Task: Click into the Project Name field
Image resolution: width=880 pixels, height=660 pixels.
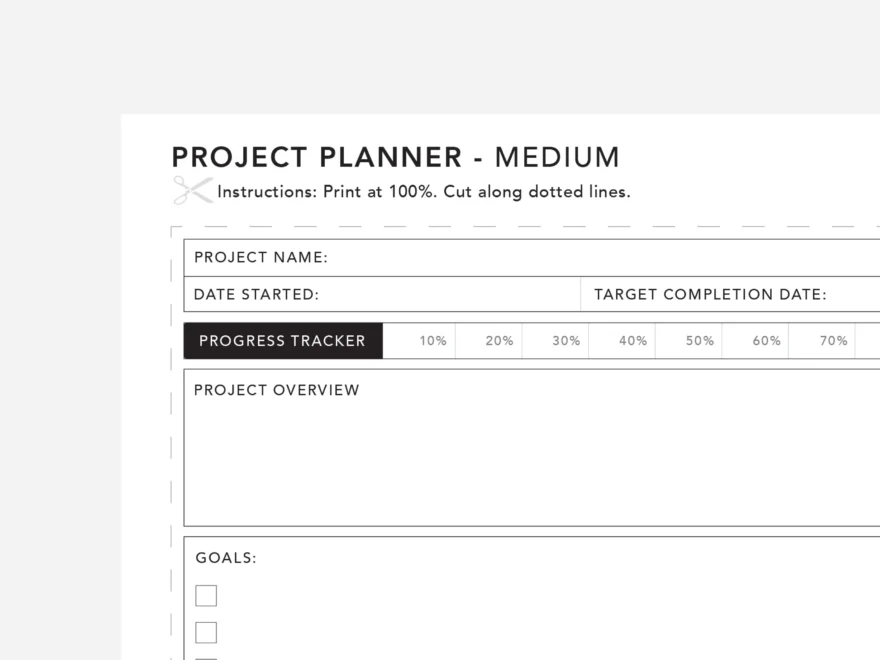Action: [600, 258]
